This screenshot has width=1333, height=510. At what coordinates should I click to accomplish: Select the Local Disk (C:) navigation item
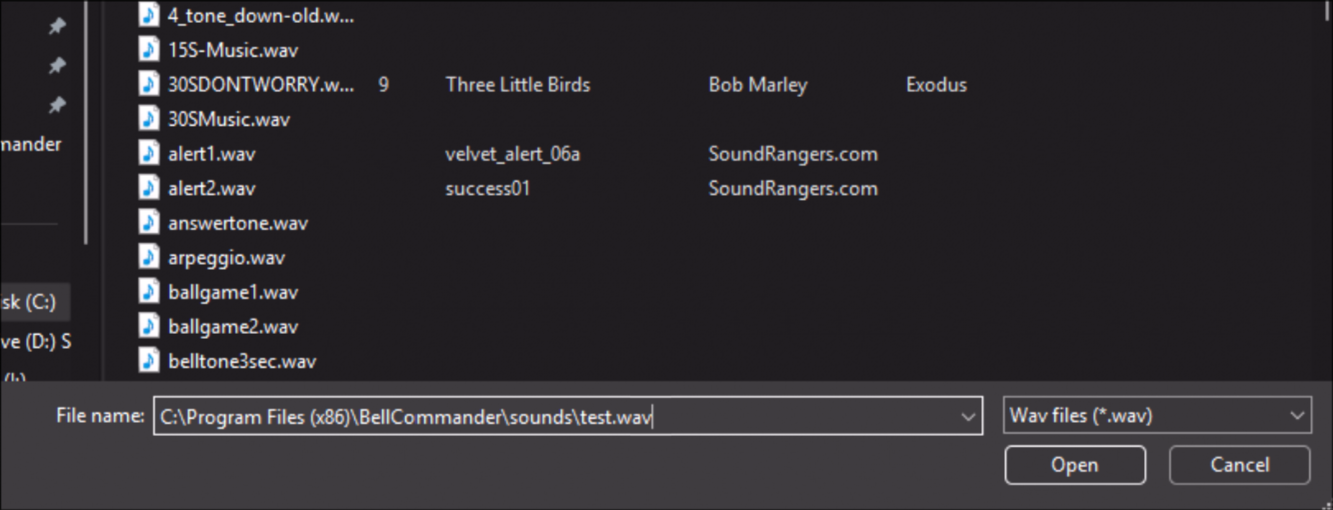coord(30,302)
